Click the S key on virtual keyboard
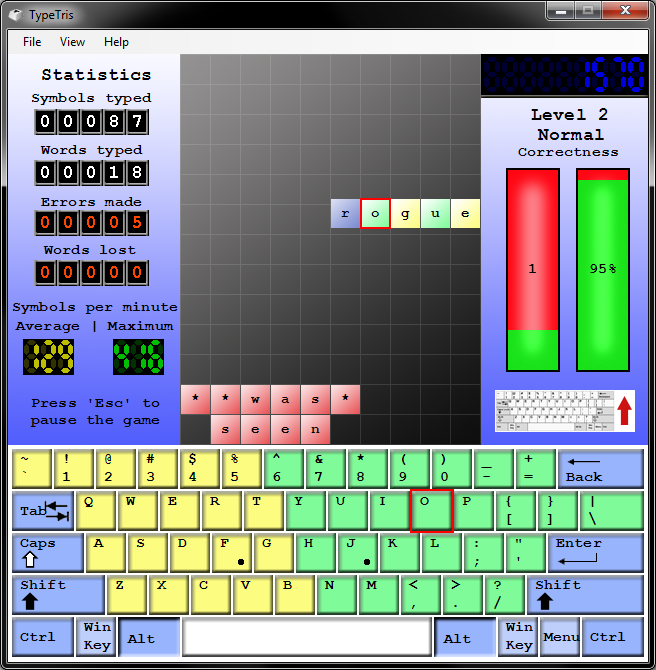Screen dimensions: 656x670 point(147,553)
